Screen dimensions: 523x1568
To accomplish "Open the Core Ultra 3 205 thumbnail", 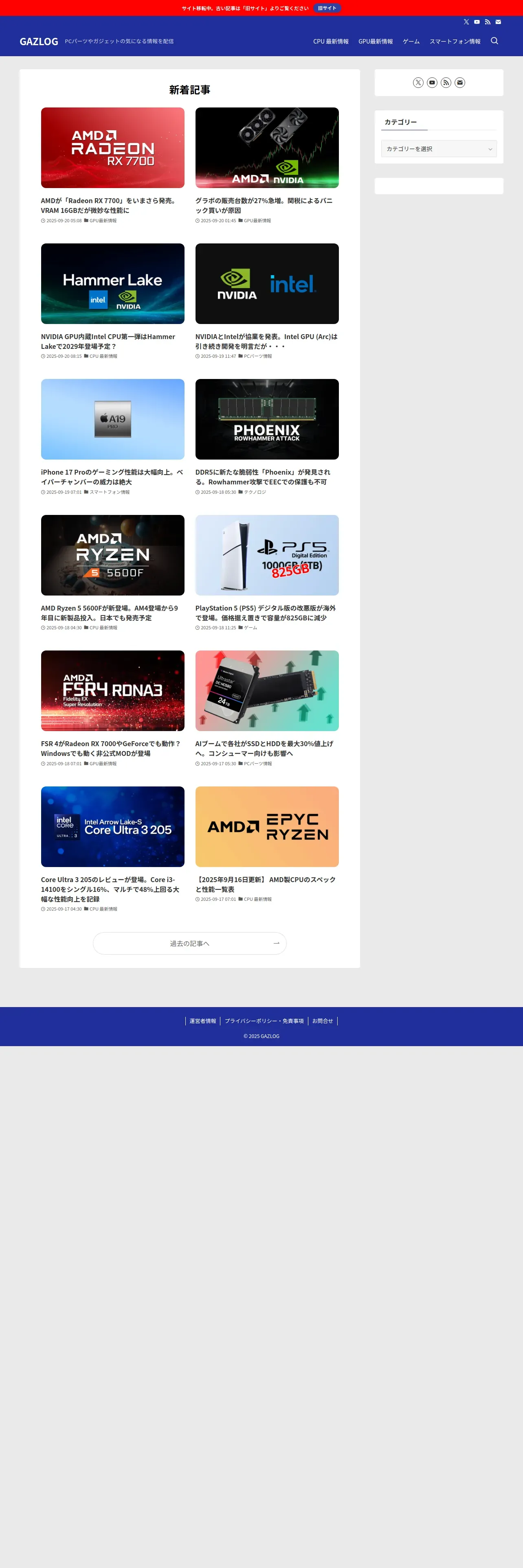I will click(113, 827).
